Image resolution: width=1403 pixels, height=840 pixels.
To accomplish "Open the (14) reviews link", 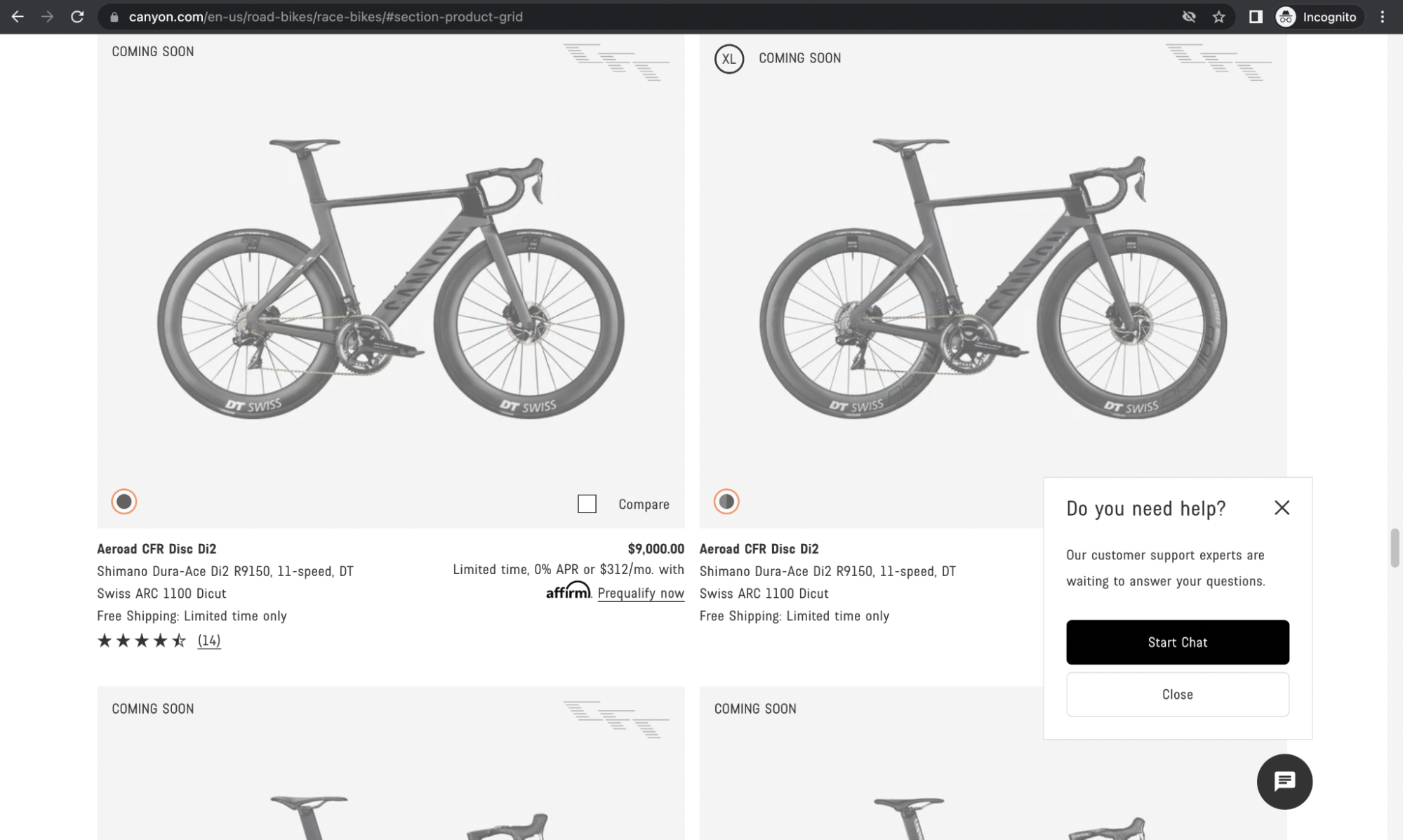I will click(x=209, y=640).
